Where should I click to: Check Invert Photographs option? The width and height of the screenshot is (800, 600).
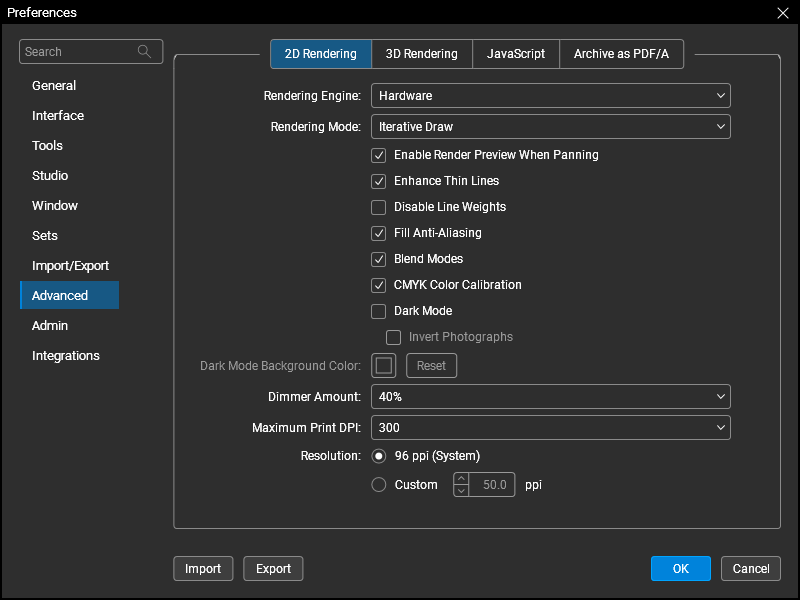point(393,337)
